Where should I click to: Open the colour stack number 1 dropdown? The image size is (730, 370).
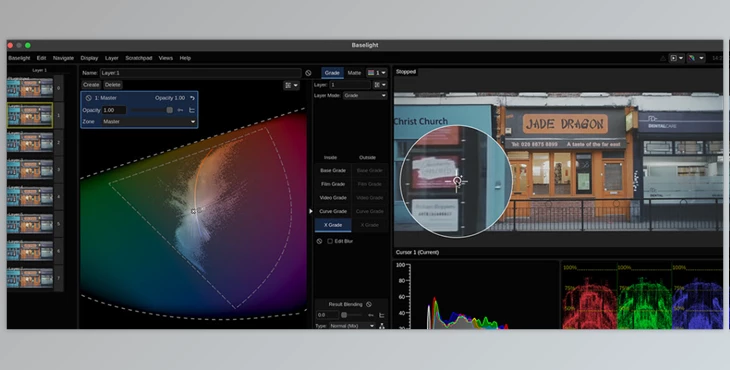[x=377, y=73]
